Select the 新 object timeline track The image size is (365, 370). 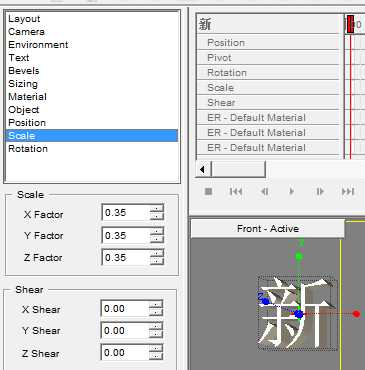(268, 24)
